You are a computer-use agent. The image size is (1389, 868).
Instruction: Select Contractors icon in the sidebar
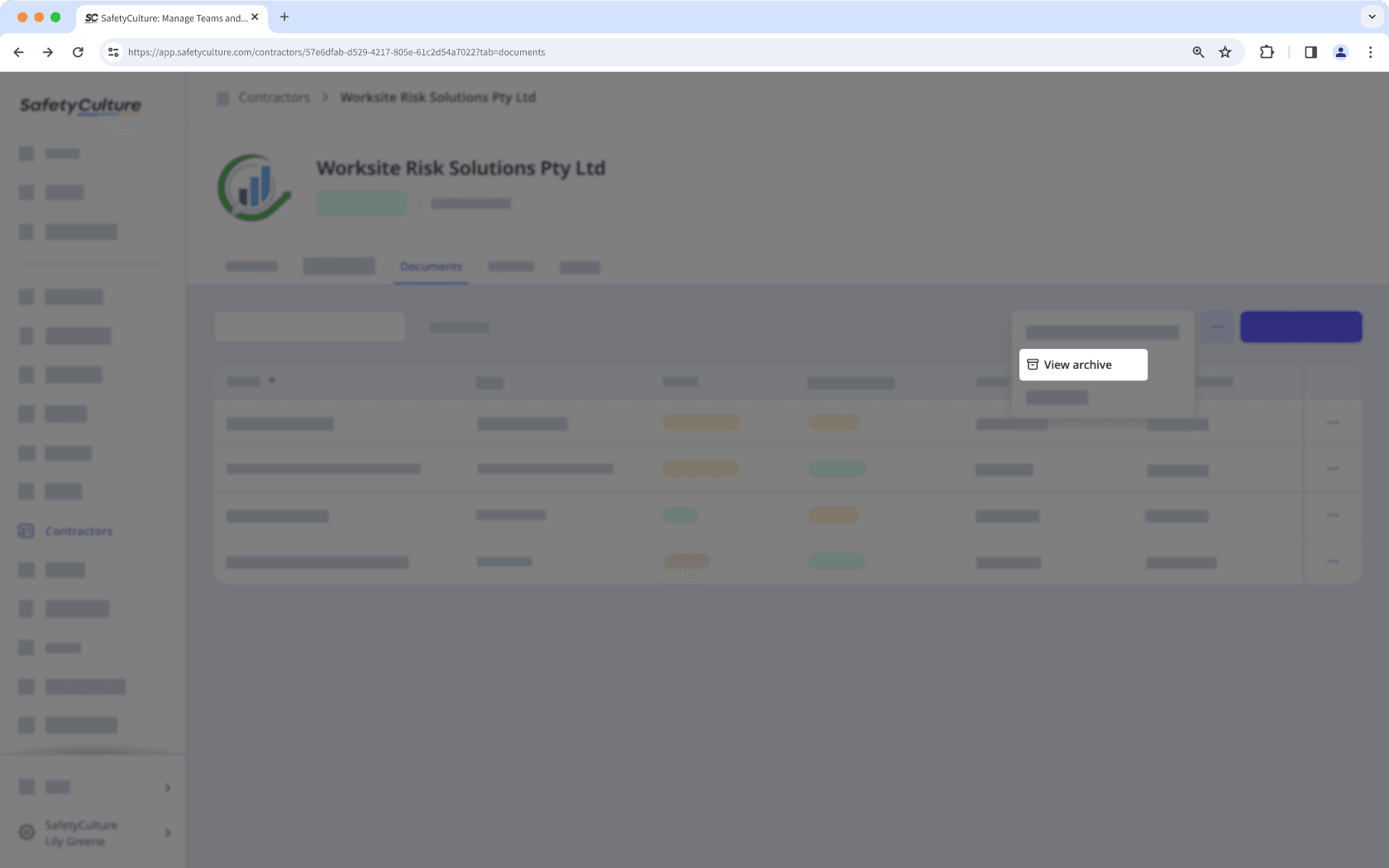(x=26, y=531)
